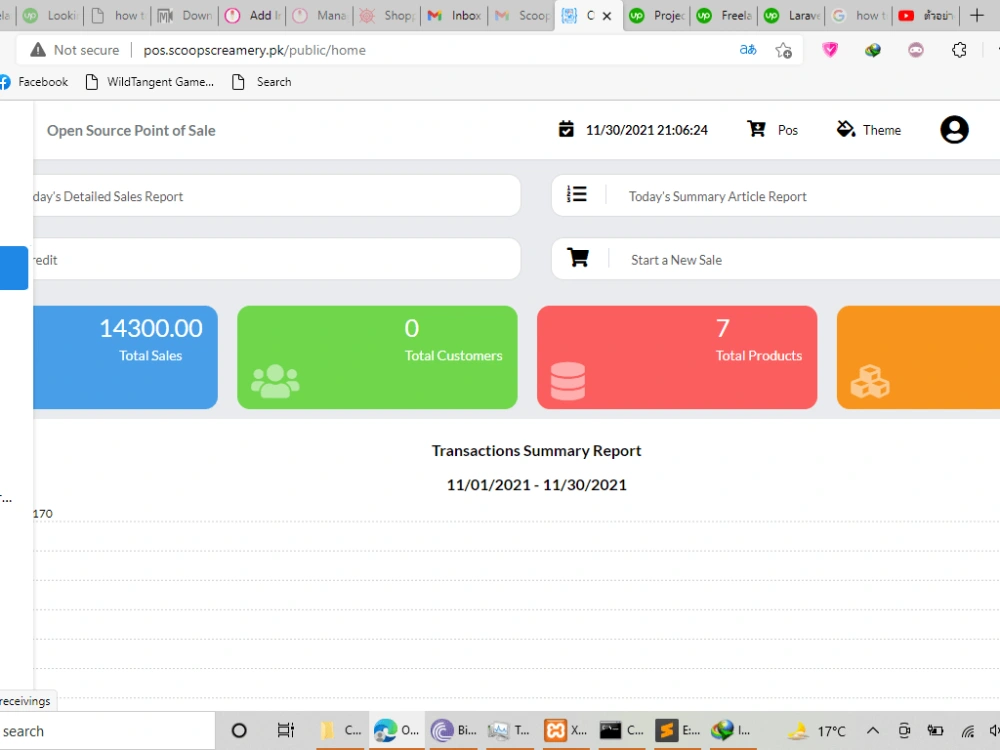This screenshot has height=750, width=1000.
Task: Switch to the Larave browser tab
Action: click(x=791, y=15)
